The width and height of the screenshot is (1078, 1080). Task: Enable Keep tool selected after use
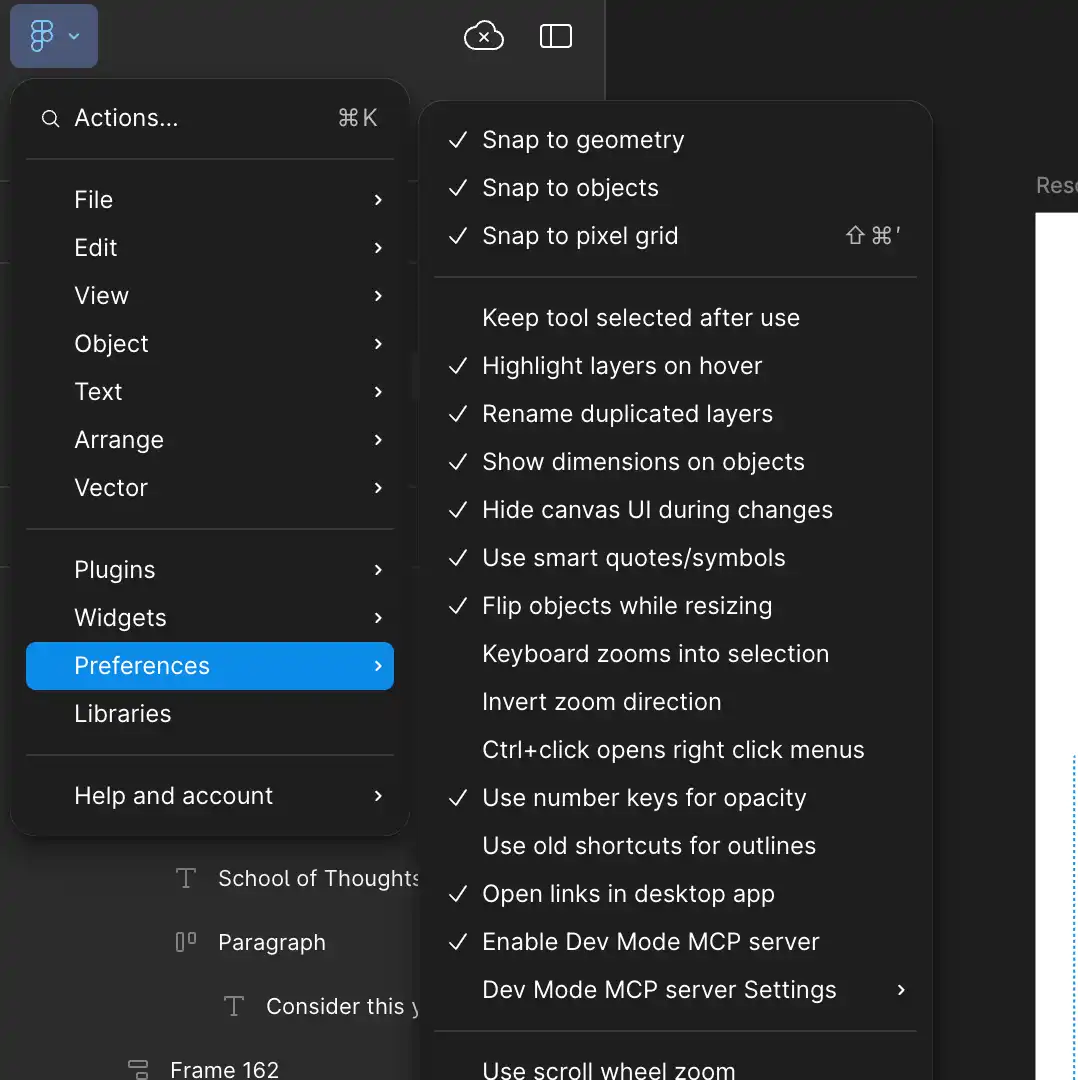pyautogui.click(x=675, y=318)
